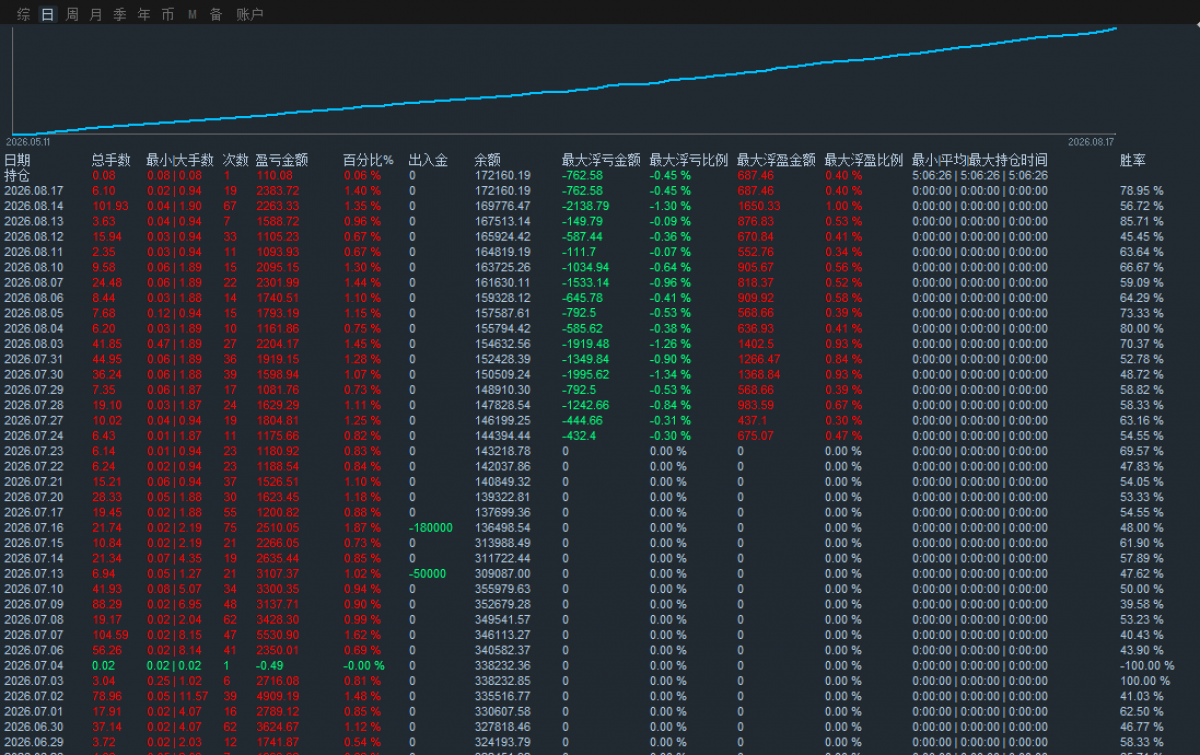Click the 盈亏金额 column header
This screenshot has width=1200, height=755.
pos(282,160)
